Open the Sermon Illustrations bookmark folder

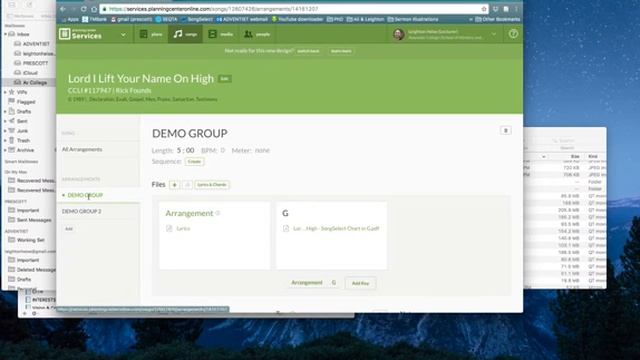[413, 19]
